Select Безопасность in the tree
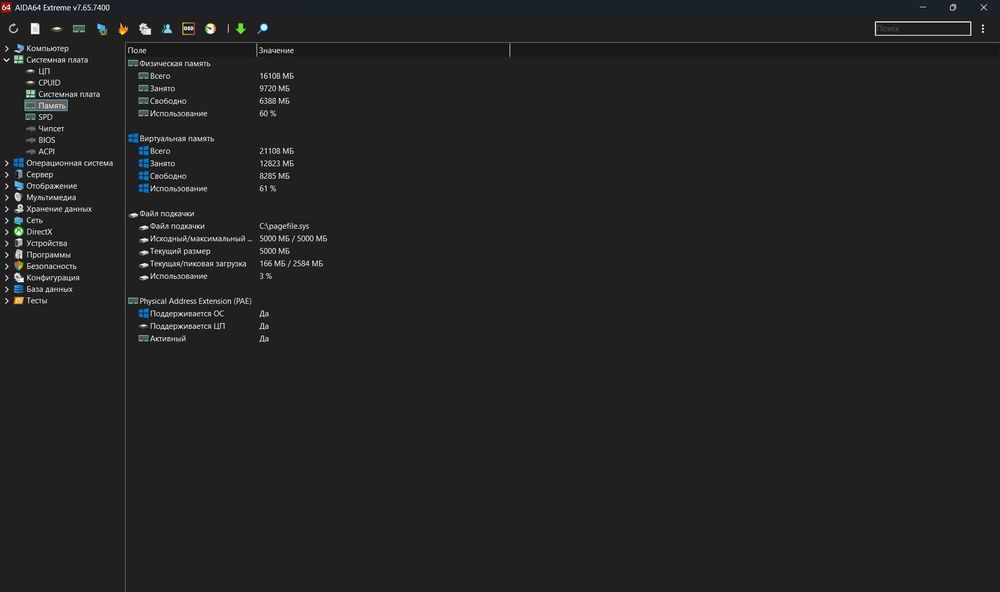The height and width of the screenshot is (592, 1000). click(x=51, y=267)
